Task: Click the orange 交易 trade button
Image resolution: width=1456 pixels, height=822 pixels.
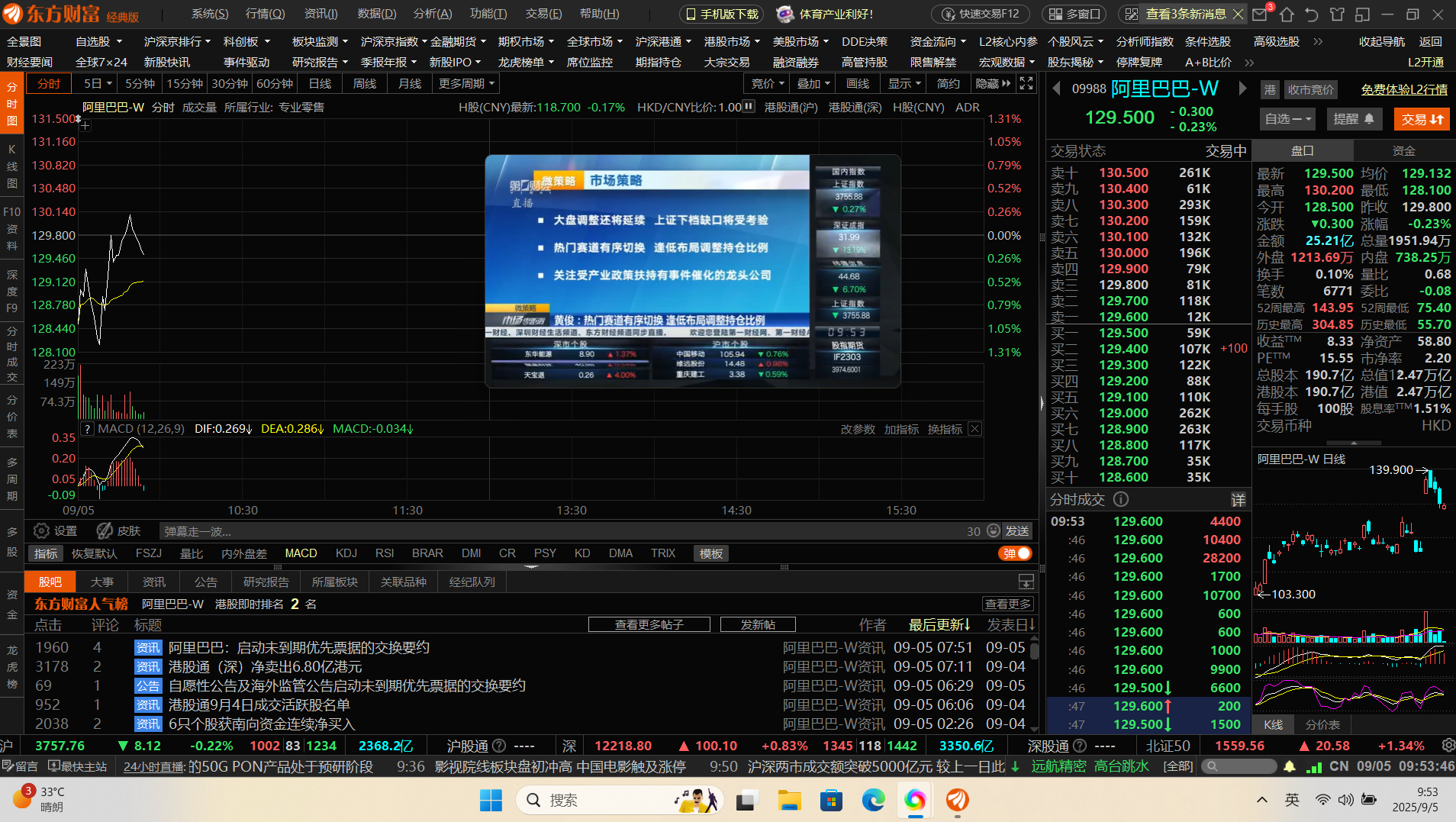Action: (x=1422, y=119)
